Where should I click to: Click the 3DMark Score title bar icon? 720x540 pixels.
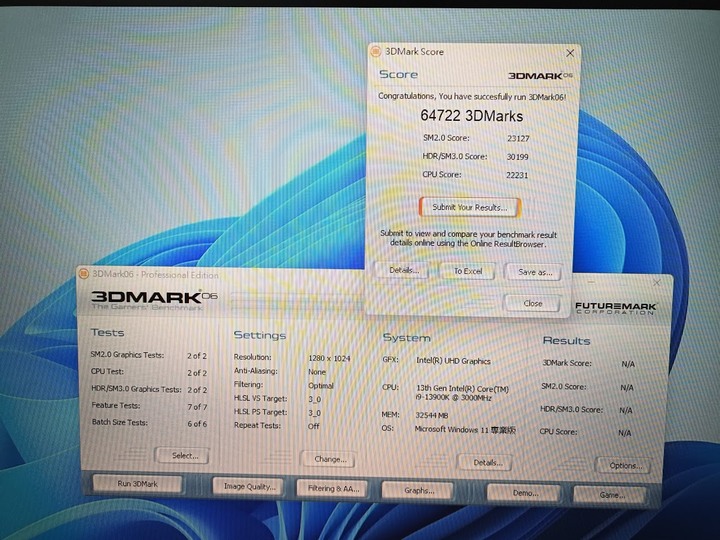(376, 51)
